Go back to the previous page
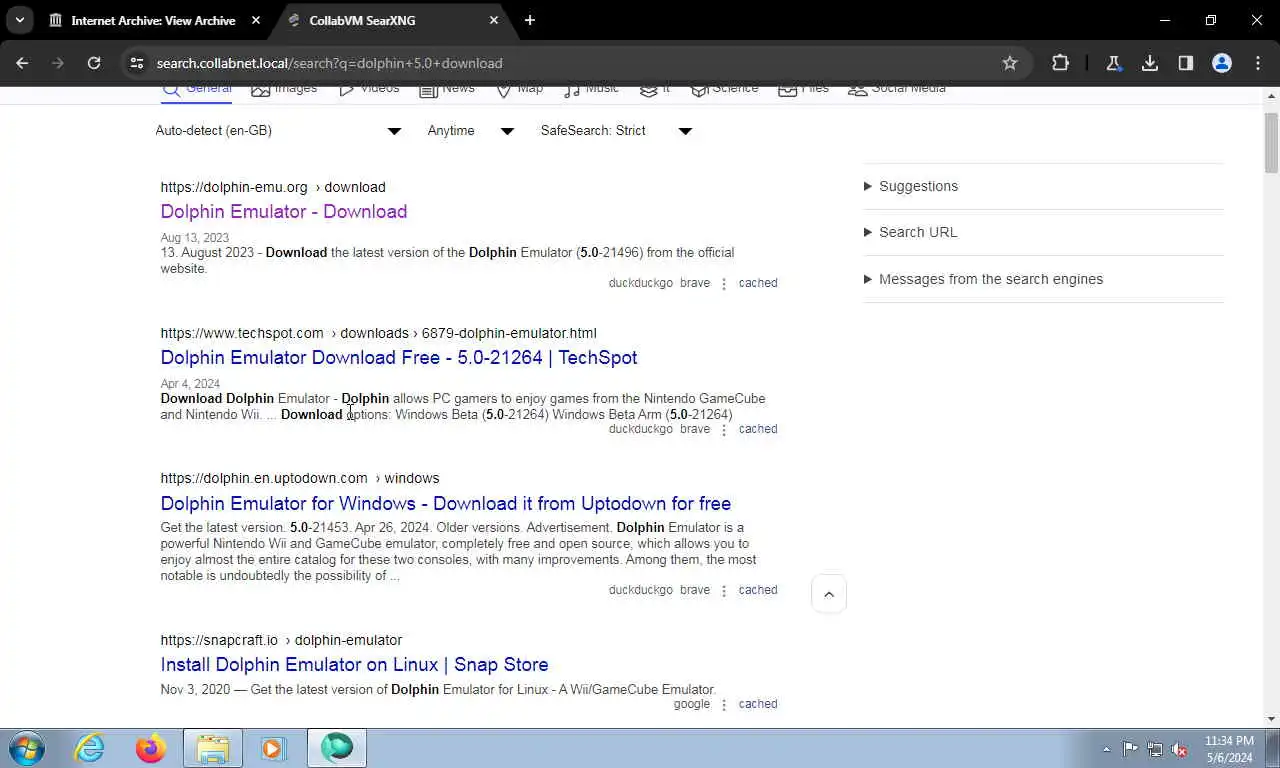Image resolution: width=1280 pixels, height=768 pixels. [x=22, y=63]
